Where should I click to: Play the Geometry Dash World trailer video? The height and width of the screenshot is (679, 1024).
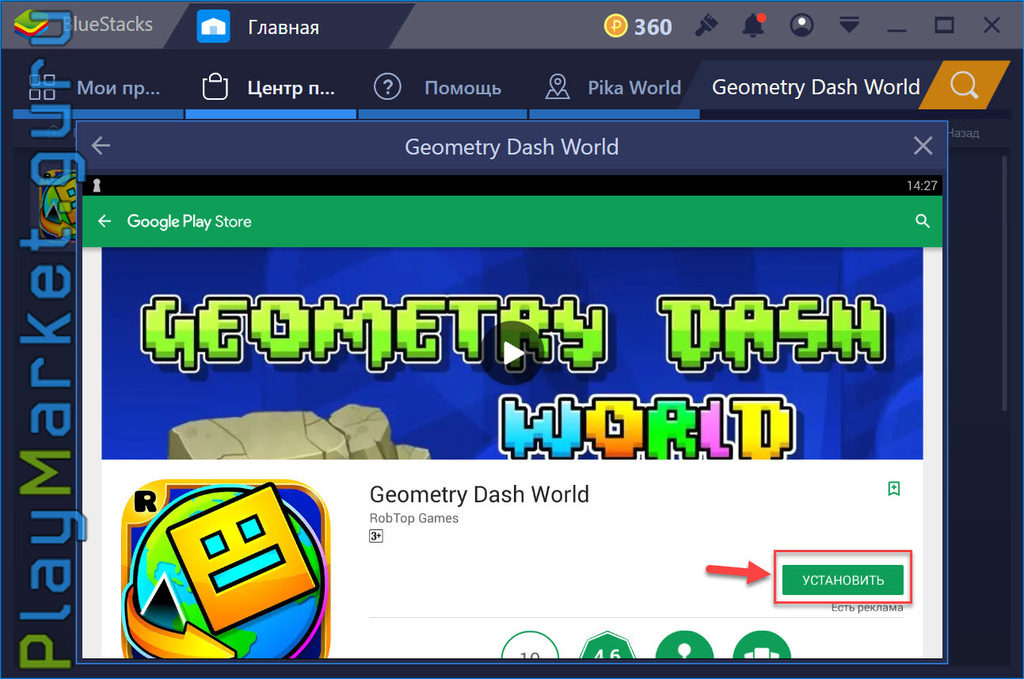[x=513, y=354]
